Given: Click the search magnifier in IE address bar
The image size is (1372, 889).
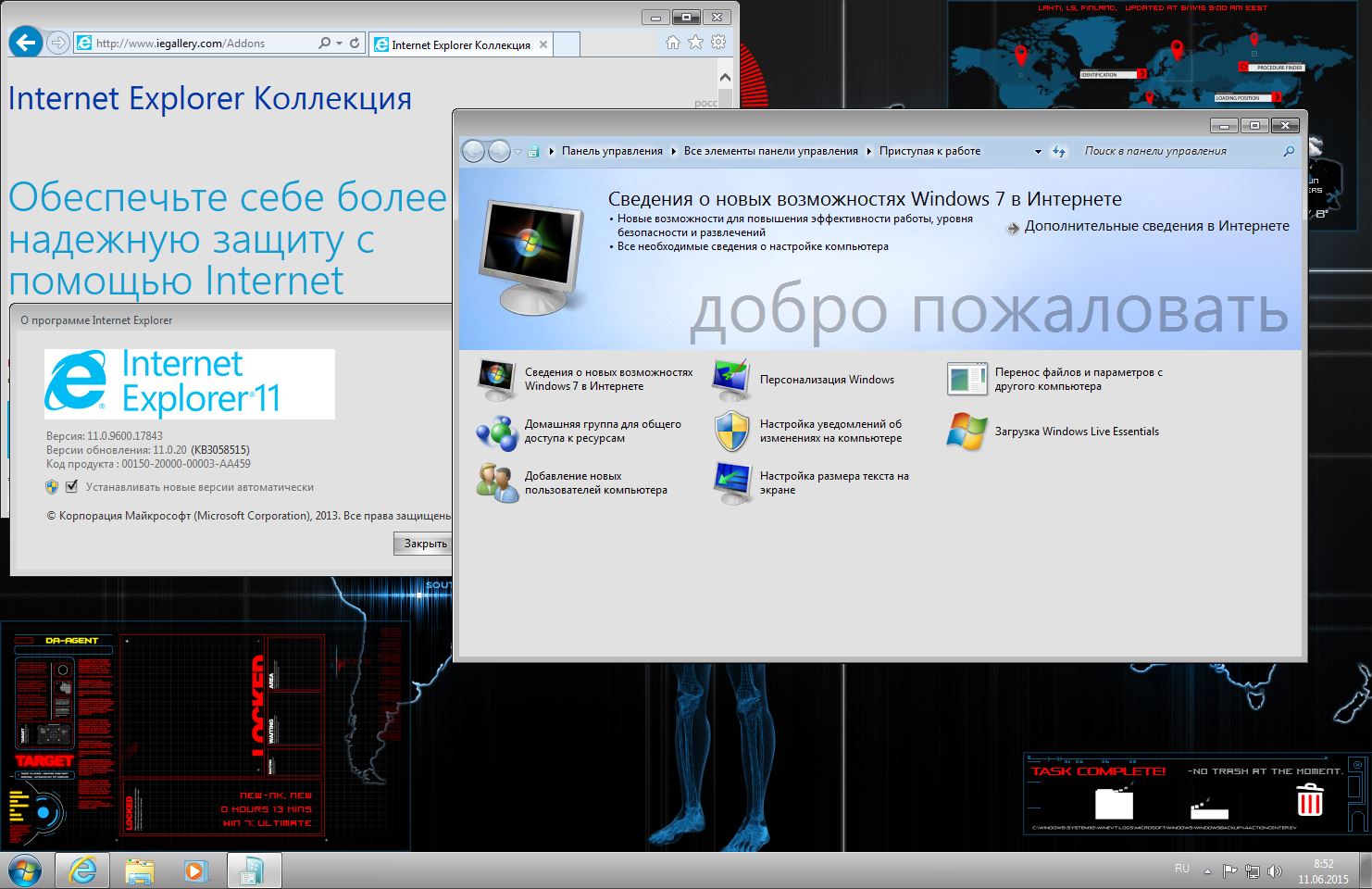Looking at the screenshot, I should (324, 44).
